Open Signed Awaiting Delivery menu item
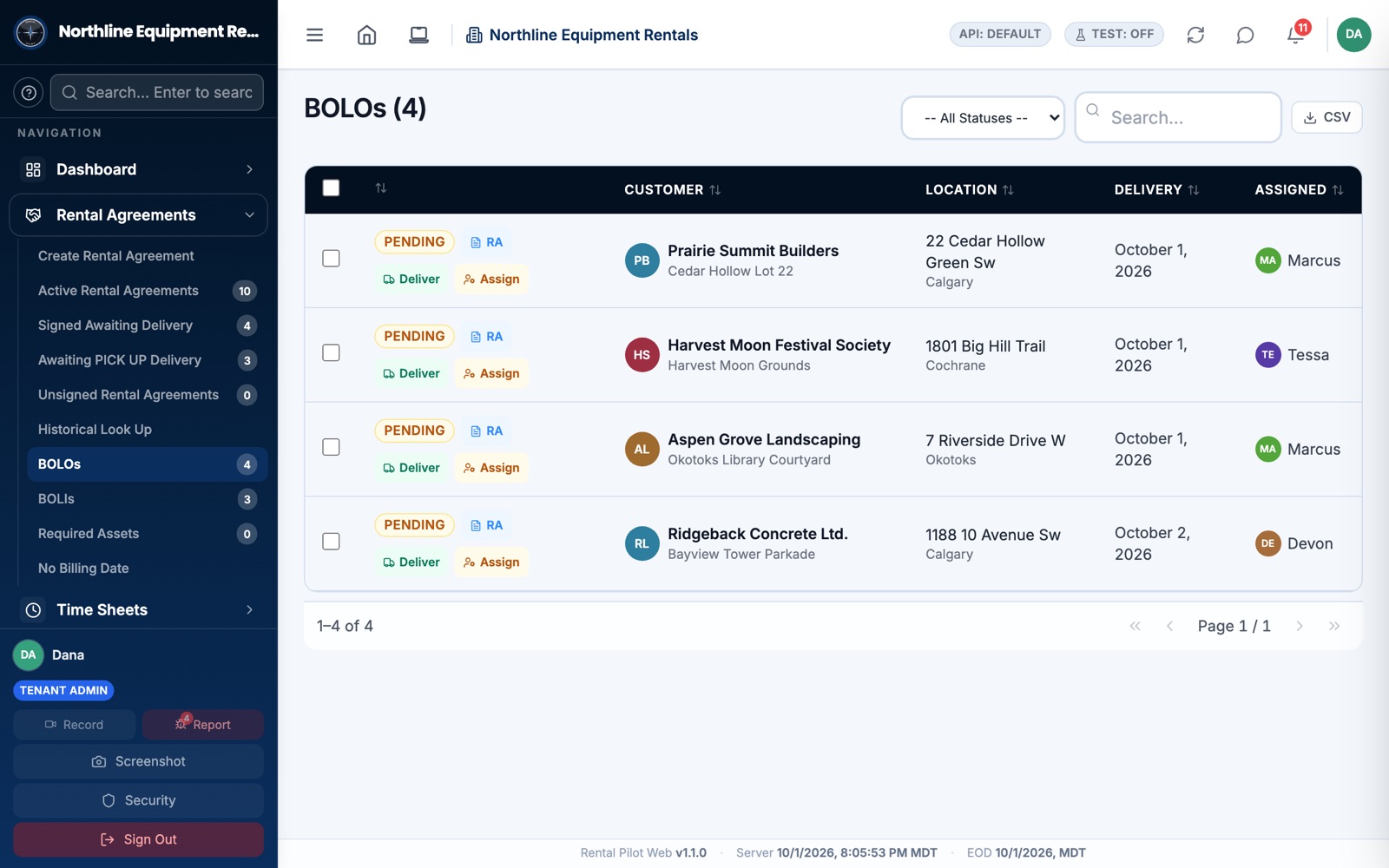The height and width of the screenshot is (868, 1389). click(x=148, y=325)
